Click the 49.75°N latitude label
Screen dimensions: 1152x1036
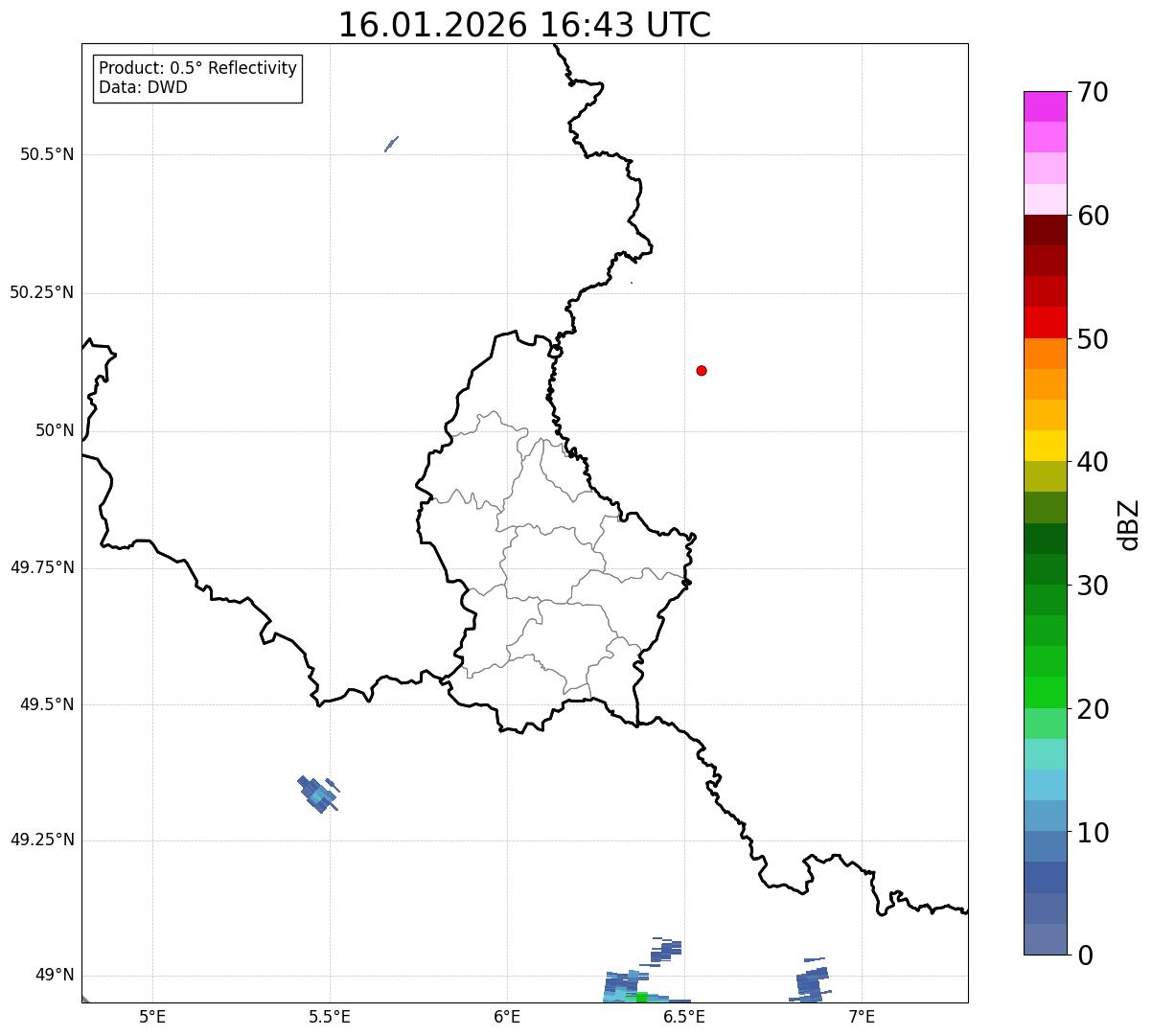coord(42,567)
